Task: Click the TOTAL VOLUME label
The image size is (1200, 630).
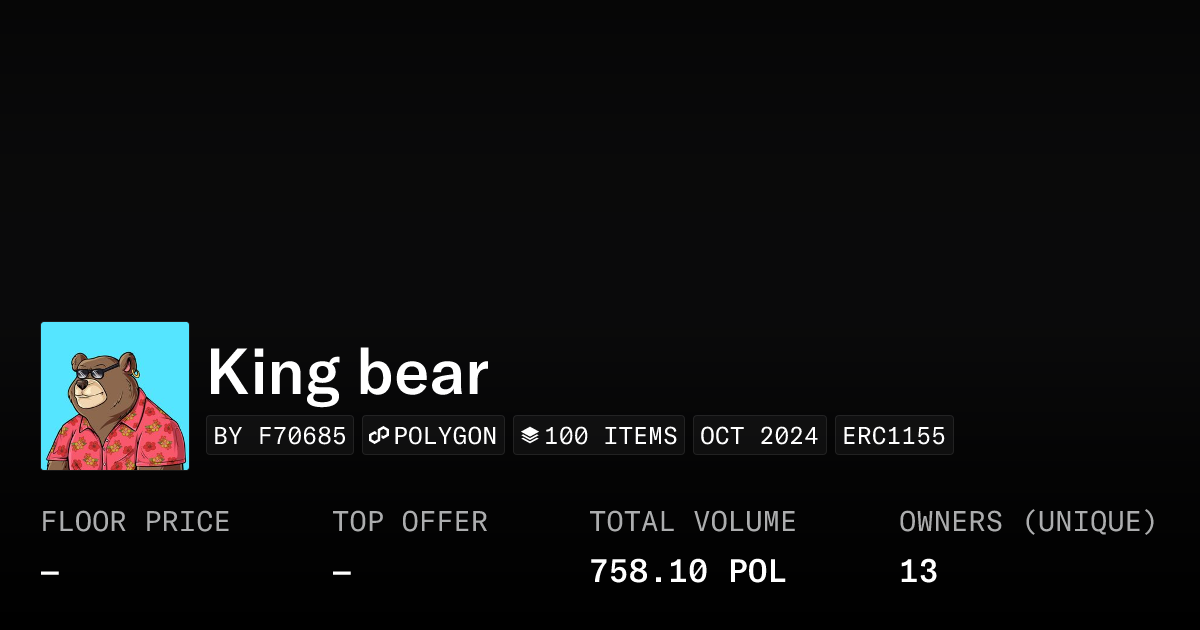Action: point(692,522)
